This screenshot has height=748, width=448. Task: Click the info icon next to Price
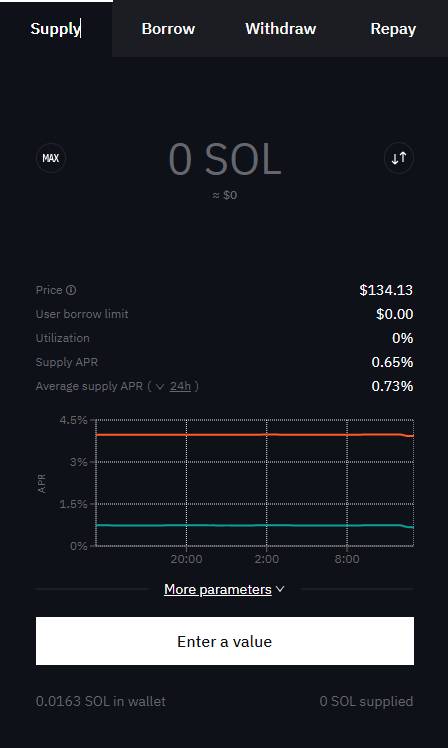71,290
